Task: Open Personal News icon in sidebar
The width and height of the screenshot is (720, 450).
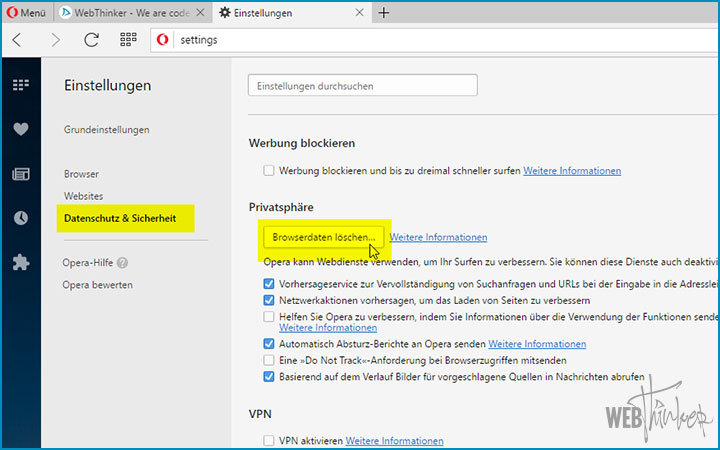Action: pos(20,174)
